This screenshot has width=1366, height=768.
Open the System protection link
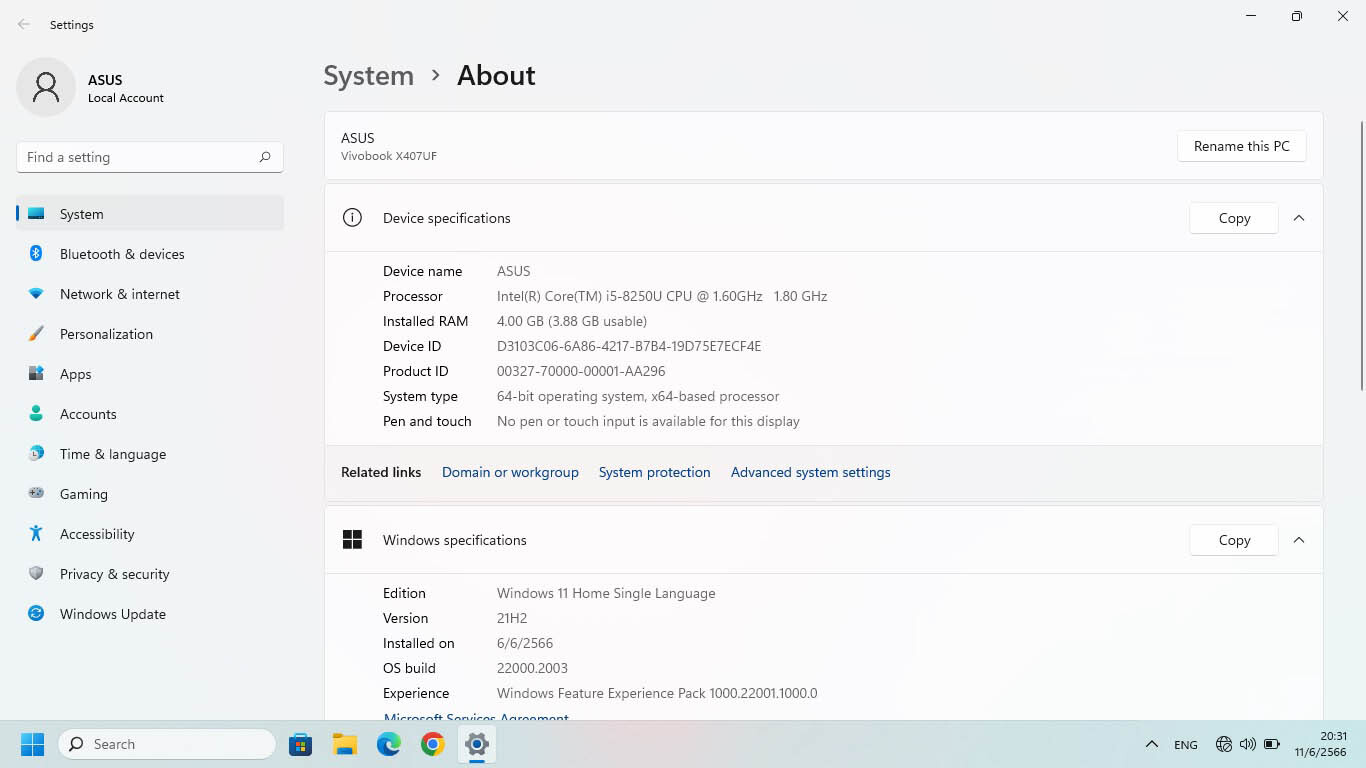tap(654, 472)
